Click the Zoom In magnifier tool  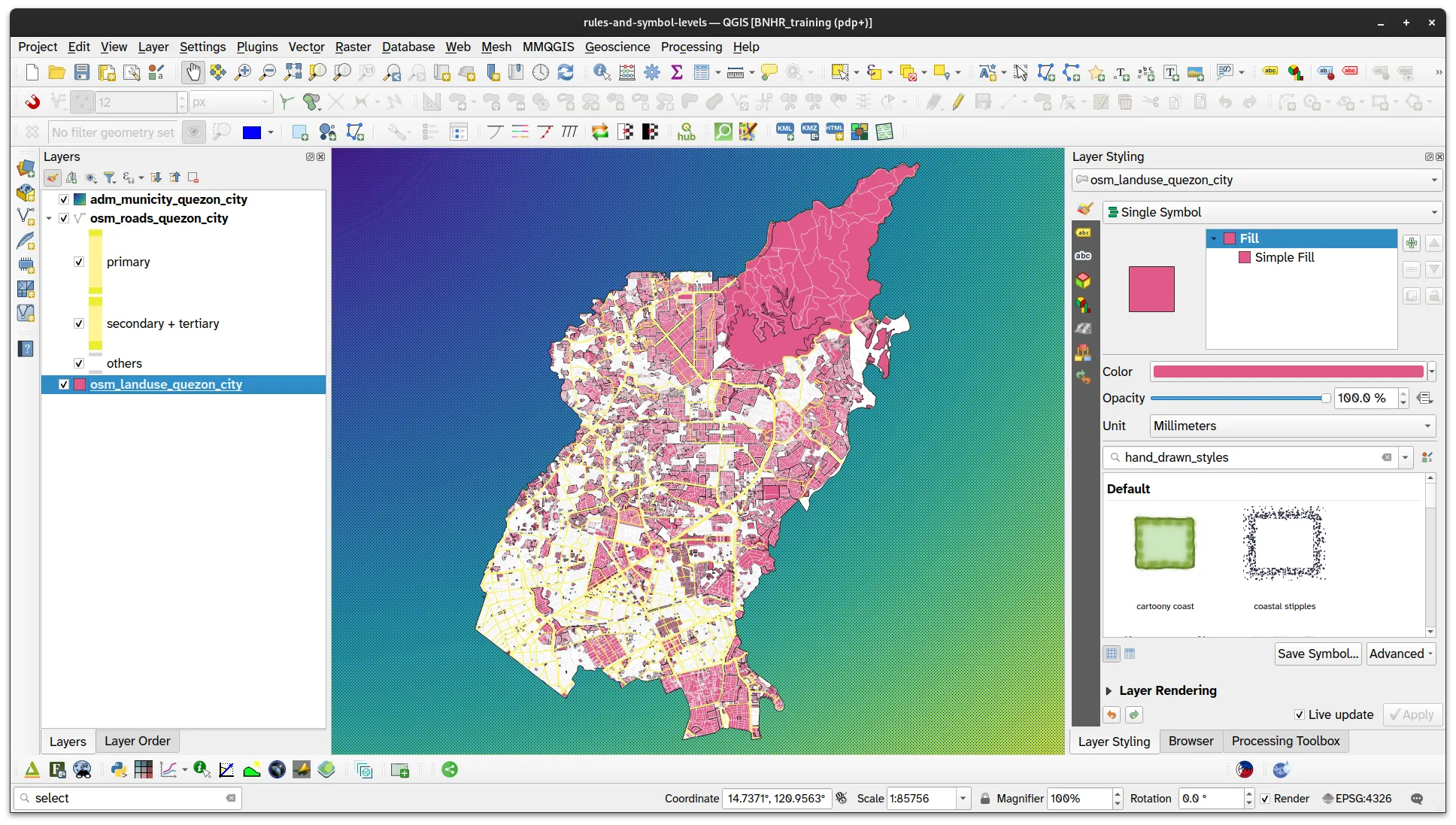(x=243, y=72)
